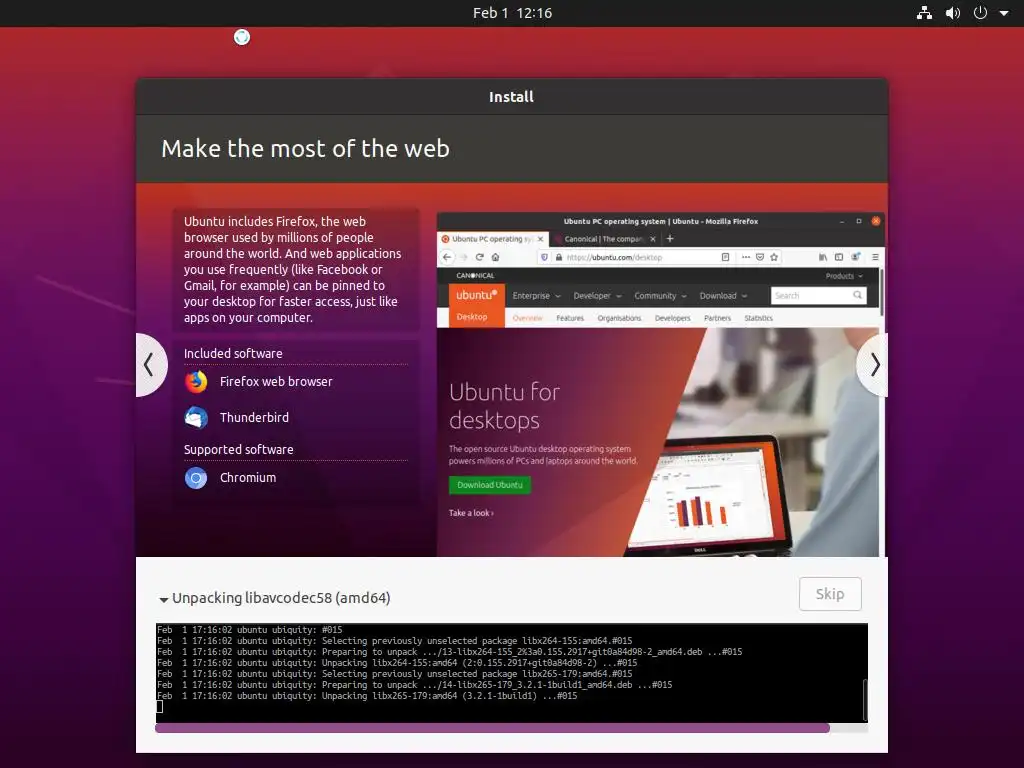Screen dimensions: 1024x768
Task: Go to next slide with right arrow
Action: (x=873, y=364)
